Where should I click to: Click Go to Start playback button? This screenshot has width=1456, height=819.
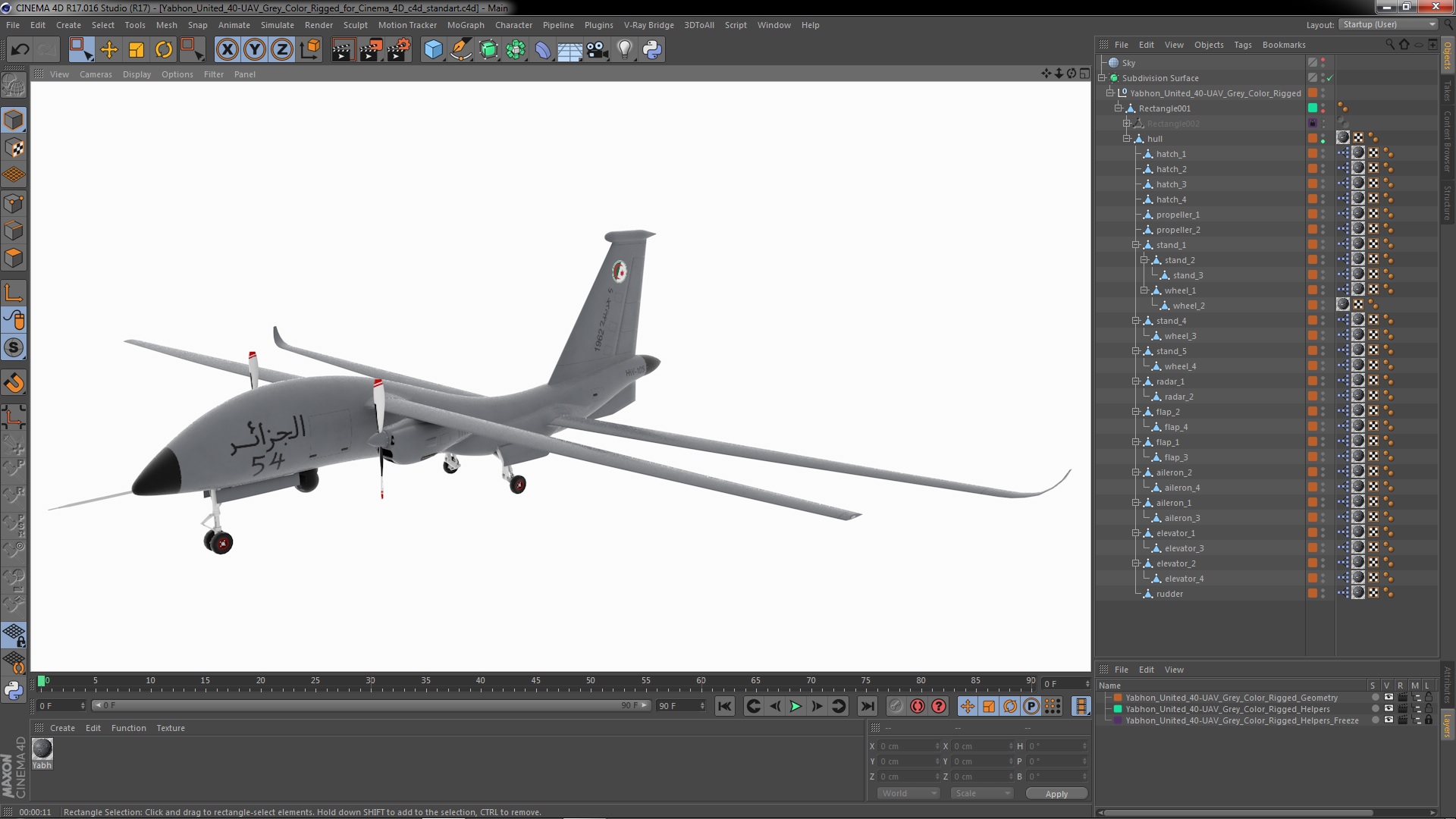point(725,706)
